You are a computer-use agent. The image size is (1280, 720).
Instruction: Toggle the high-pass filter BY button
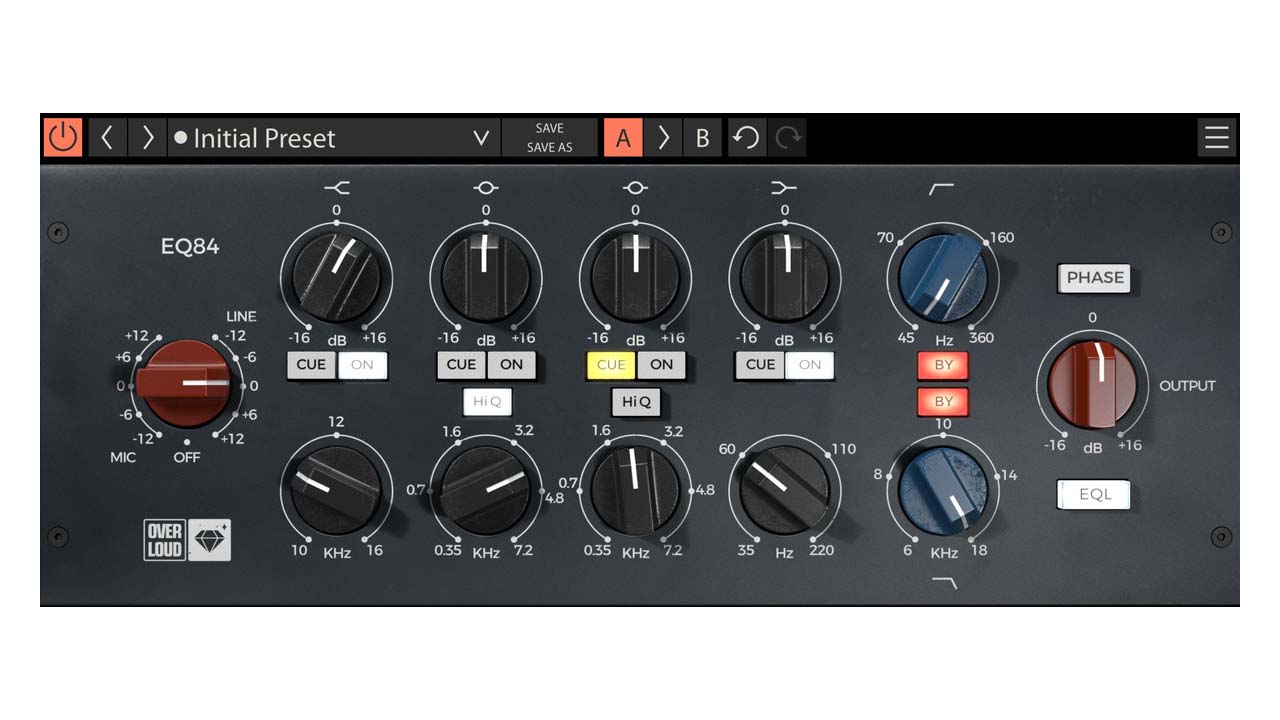tap(943, 365)
